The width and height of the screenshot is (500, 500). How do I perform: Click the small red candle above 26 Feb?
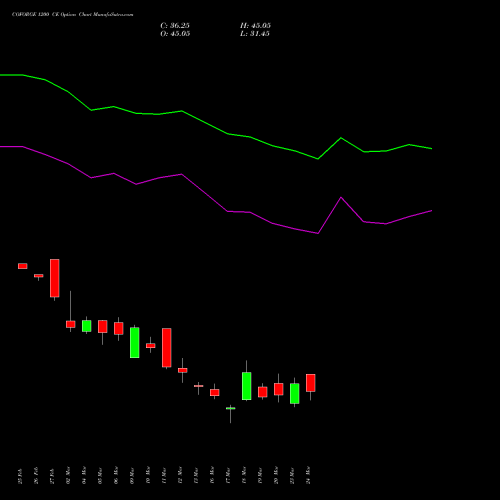point(39,276)
